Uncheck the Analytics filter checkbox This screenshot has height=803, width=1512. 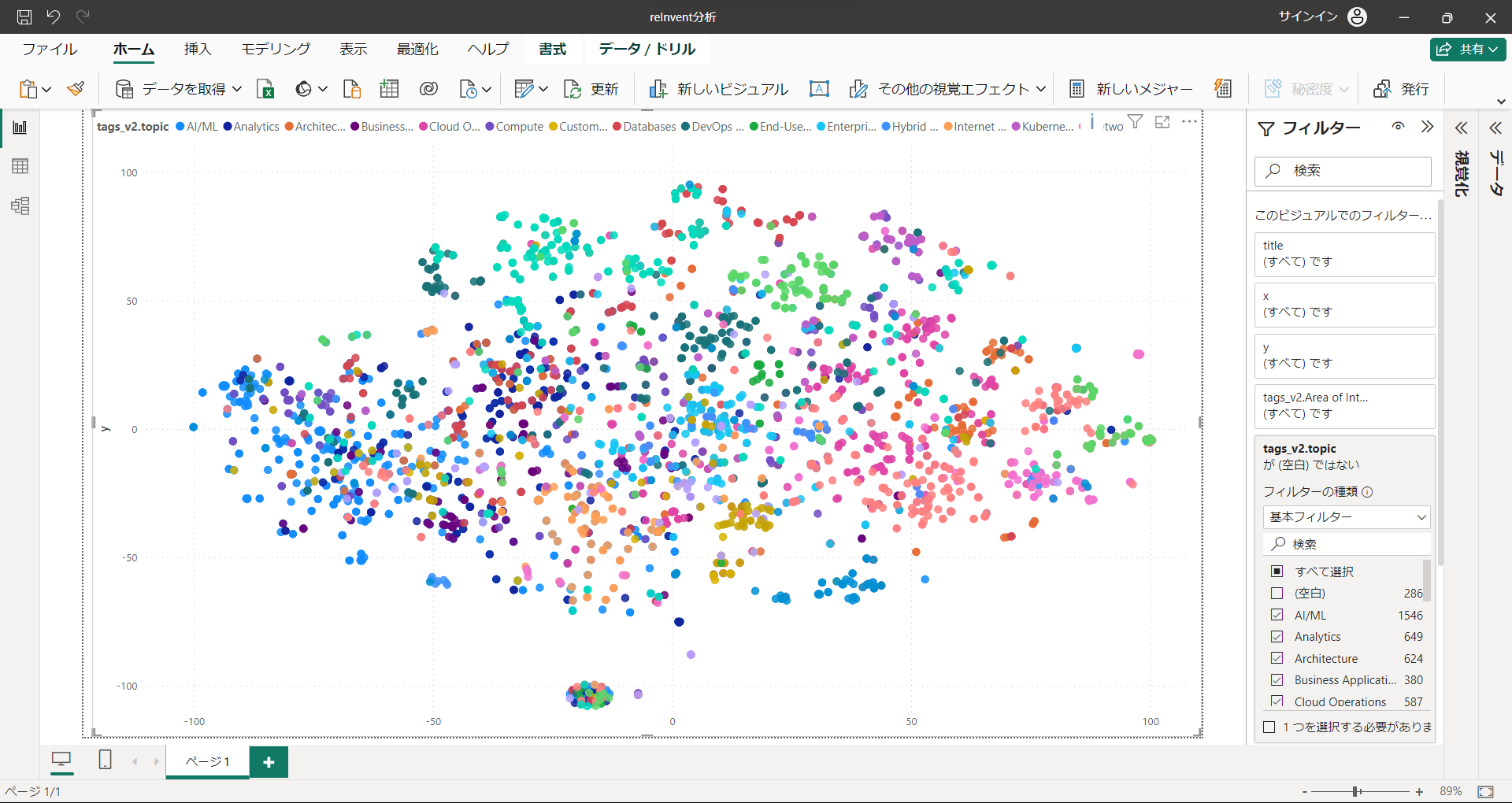[x=1277, y=637]
